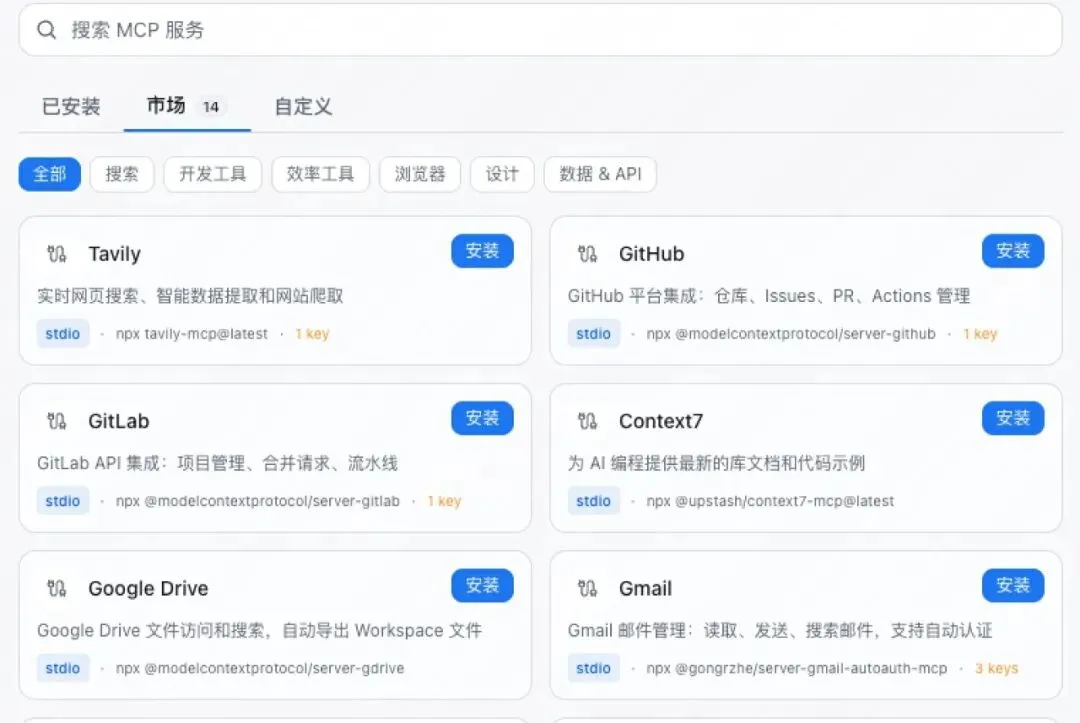Screen dimensions: 1080x723
Task: Click the 14 count badge
Action: [x=211, y=107]
